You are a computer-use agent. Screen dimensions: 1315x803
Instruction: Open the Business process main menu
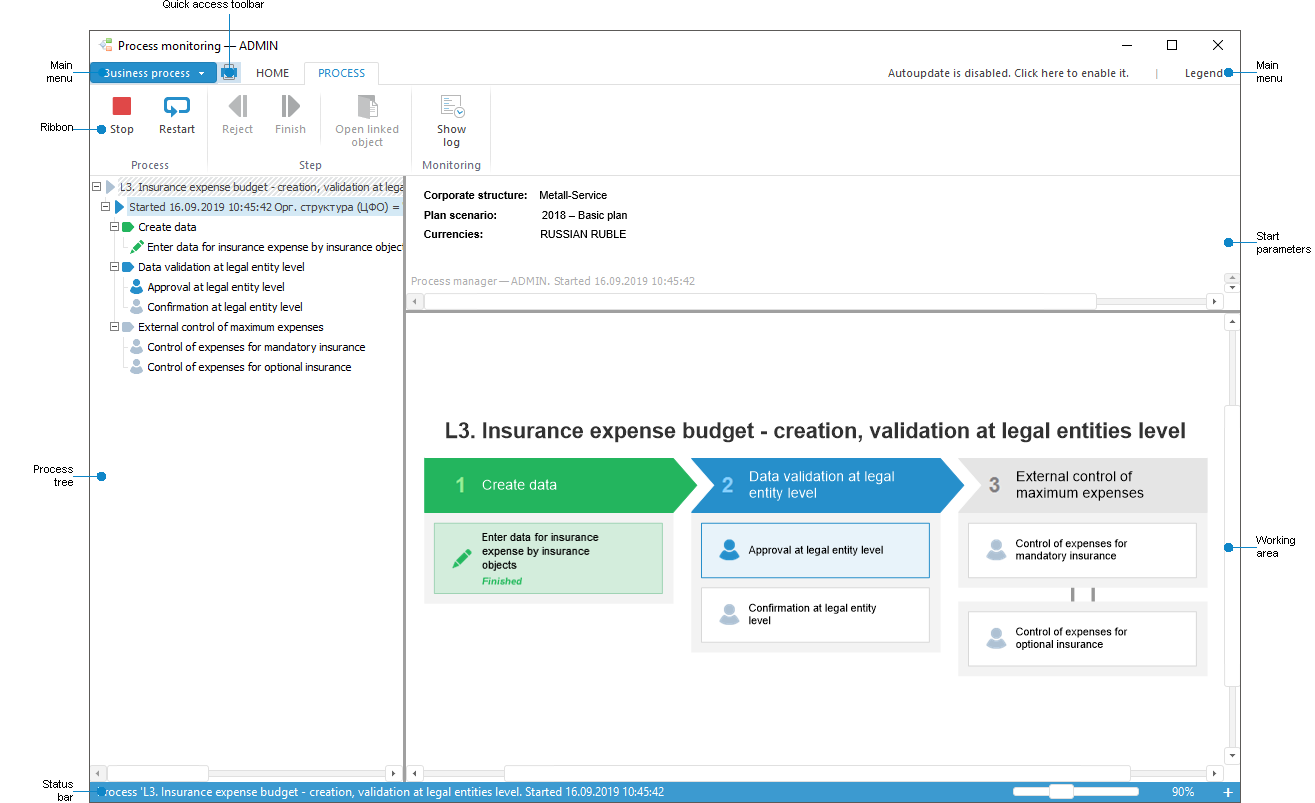(153, 73)
